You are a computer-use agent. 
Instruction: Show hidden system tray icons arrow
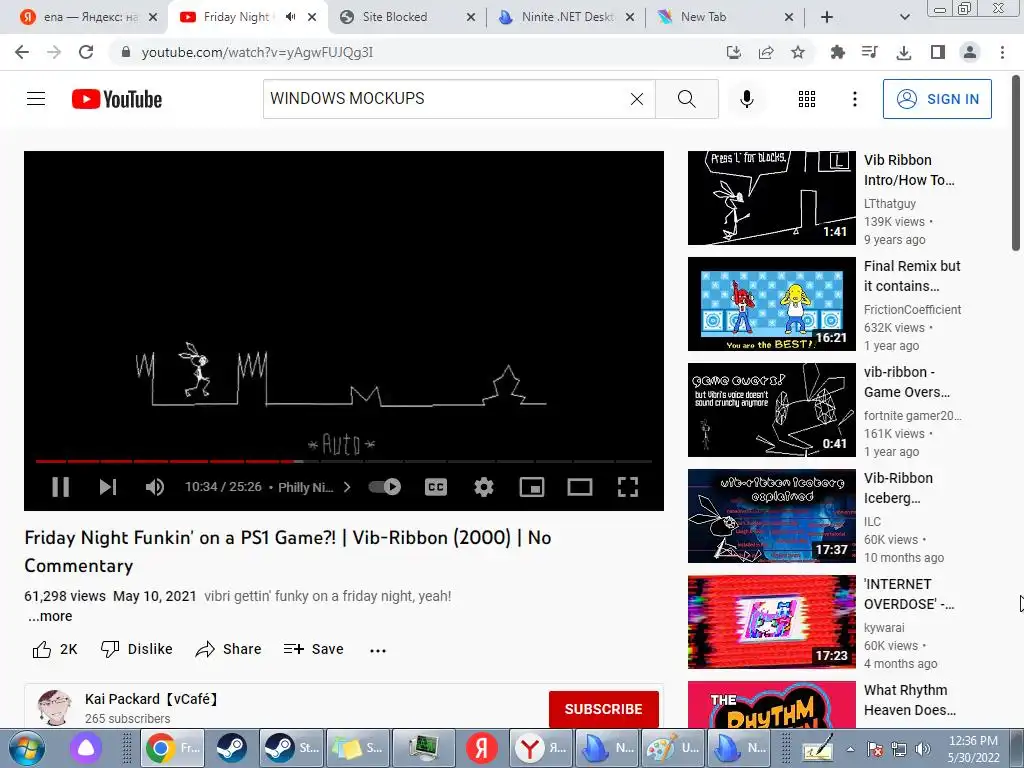pos(850,750)
